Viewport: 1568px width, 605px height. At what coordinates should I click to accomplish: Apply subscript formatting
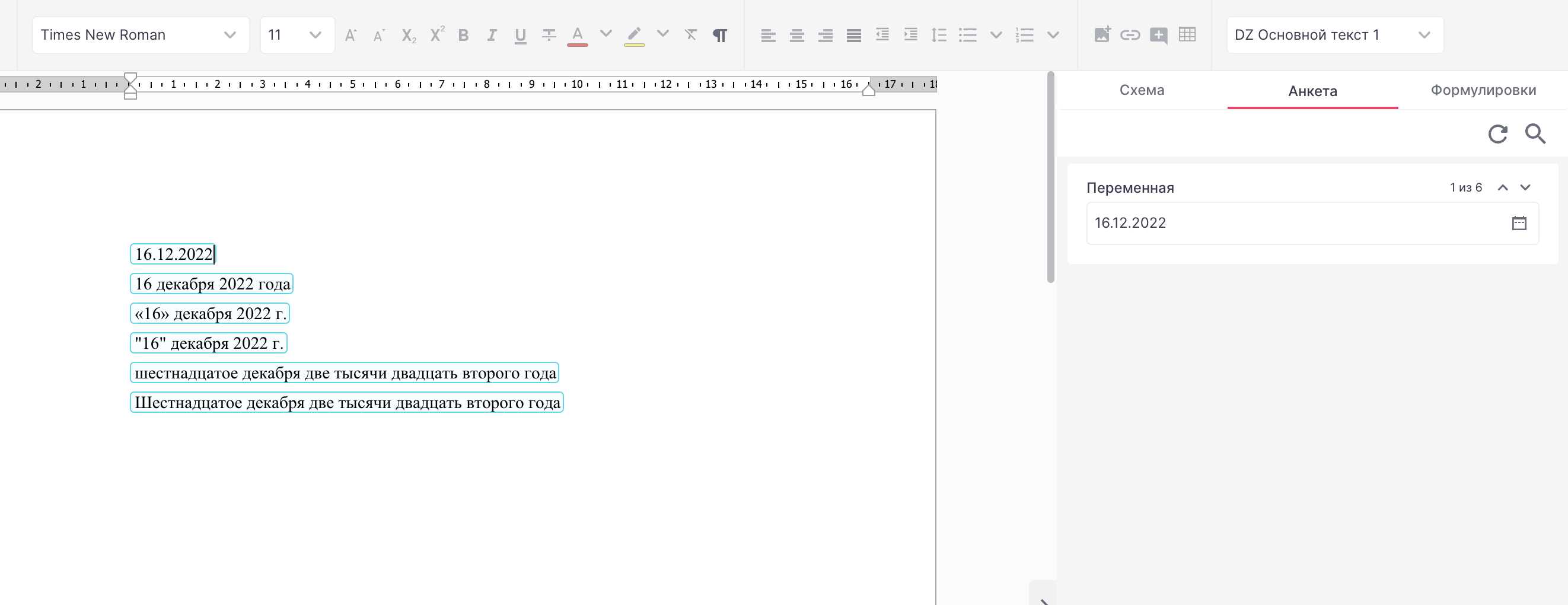click(409, 36)
